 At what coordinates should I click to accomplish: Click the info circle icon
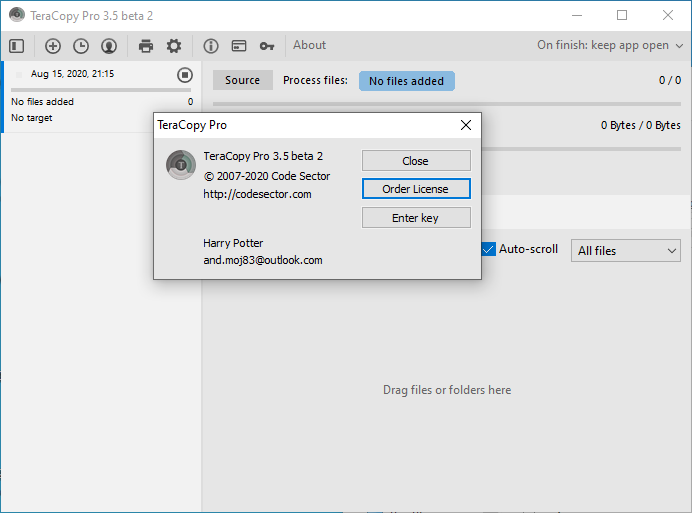click(x=211, y=46)
